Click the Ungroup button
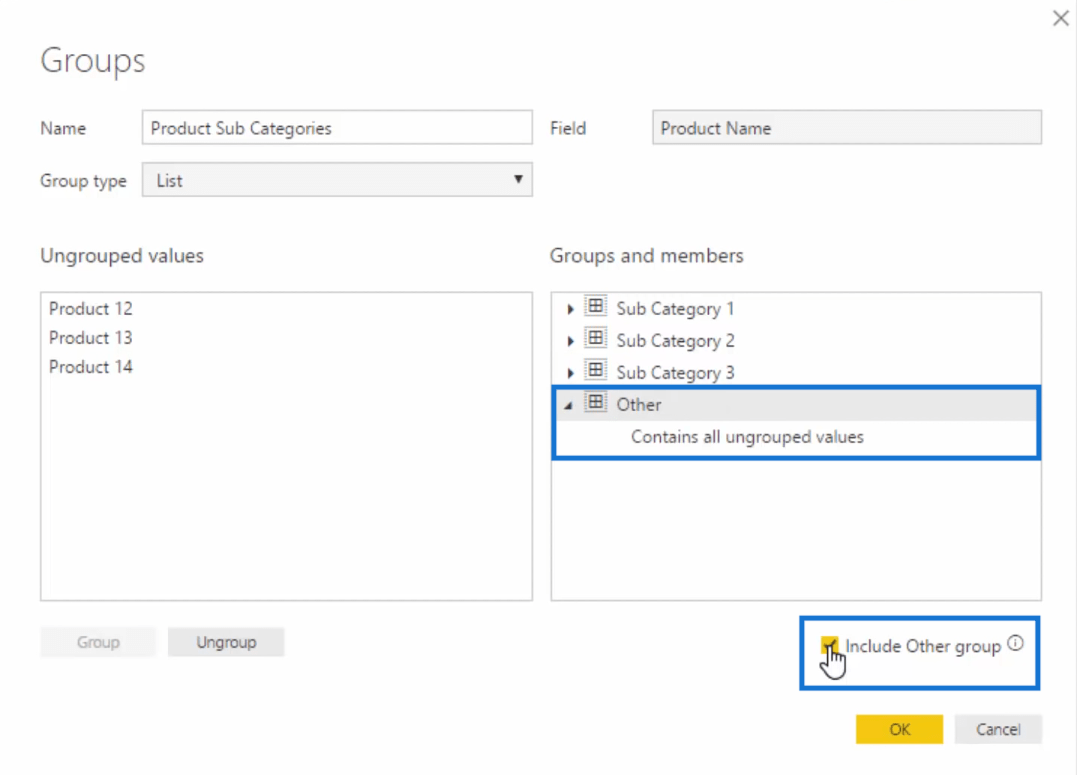The width and height of the screenshot is (1077, 775). (226, 642)
